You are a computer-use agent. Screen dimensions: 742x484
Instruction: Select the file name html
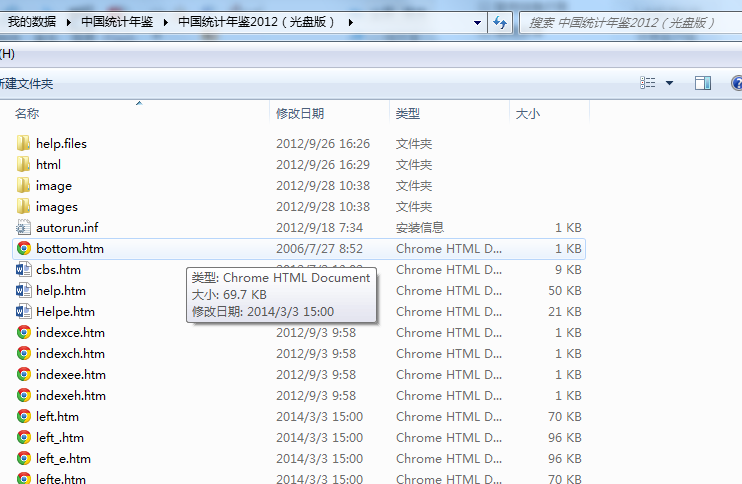[49, 165]
